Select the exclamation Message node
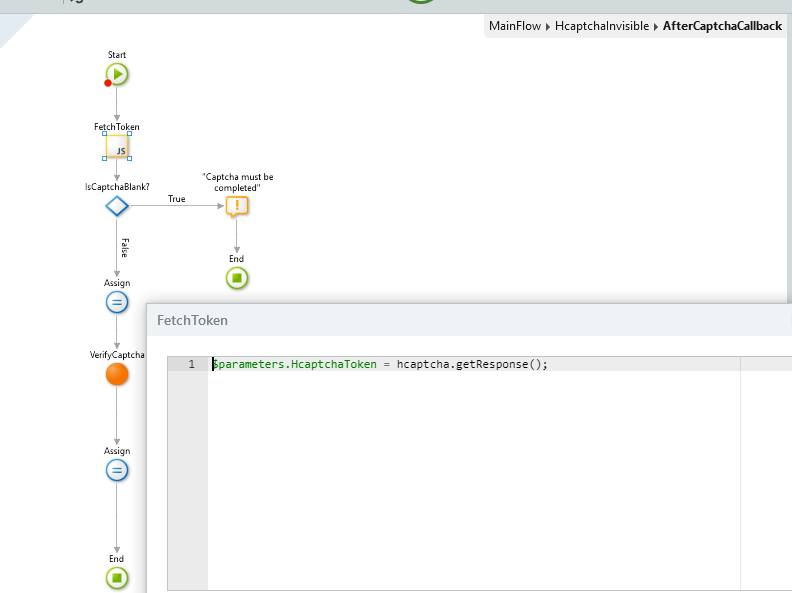Image resolution: width=792 pixels, height=593 pixels. click(236, 206)
